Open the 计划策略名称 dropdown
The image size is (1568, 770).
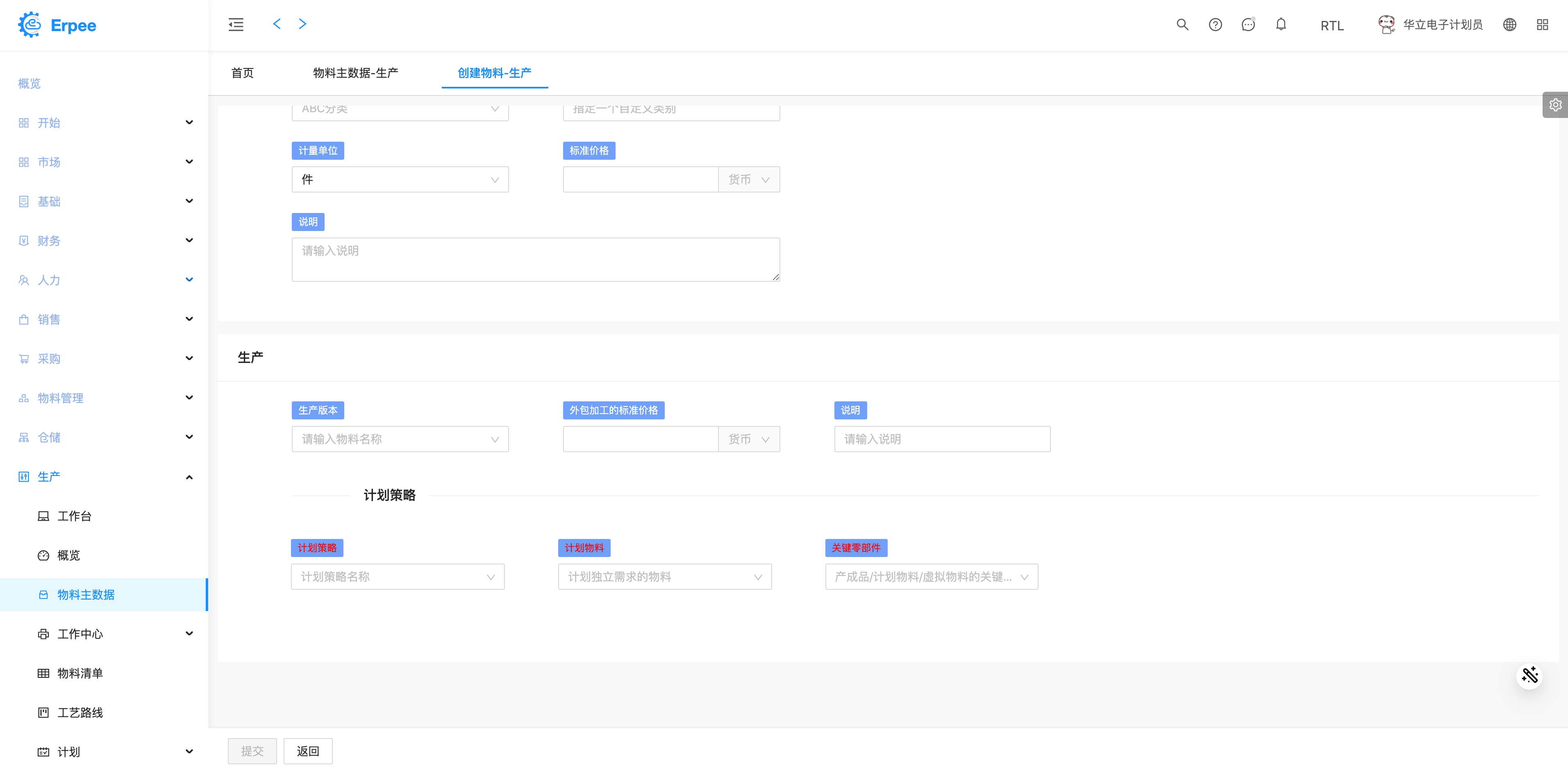point(398,577)
